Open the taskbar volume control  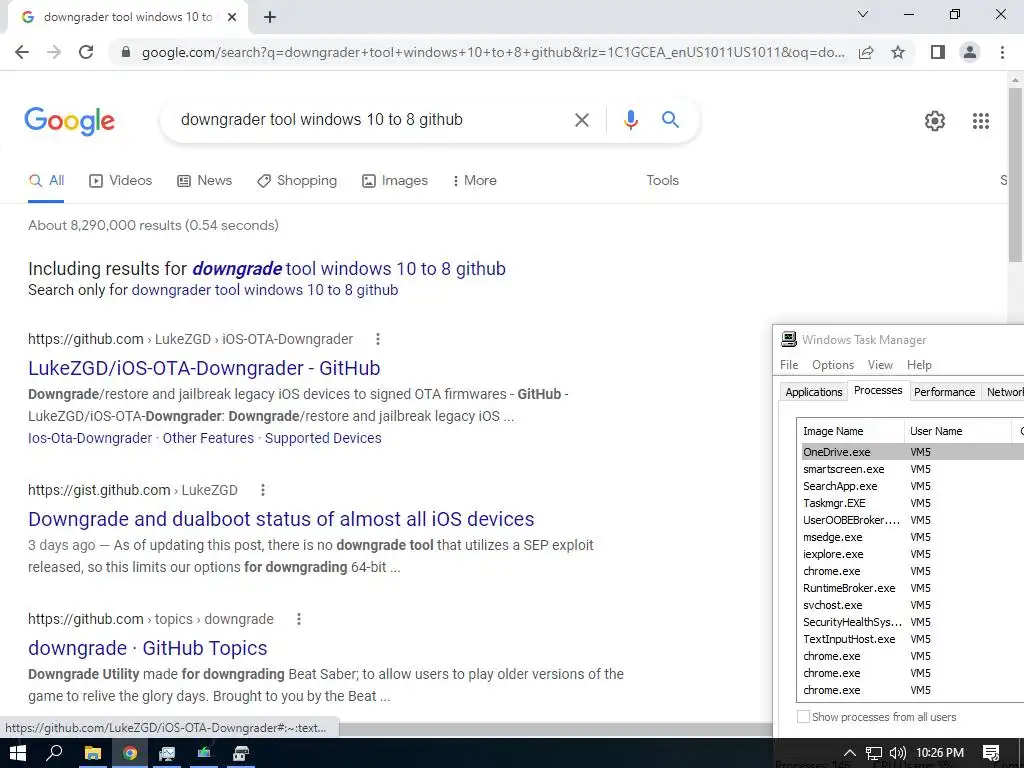click(x=898, y=753)
